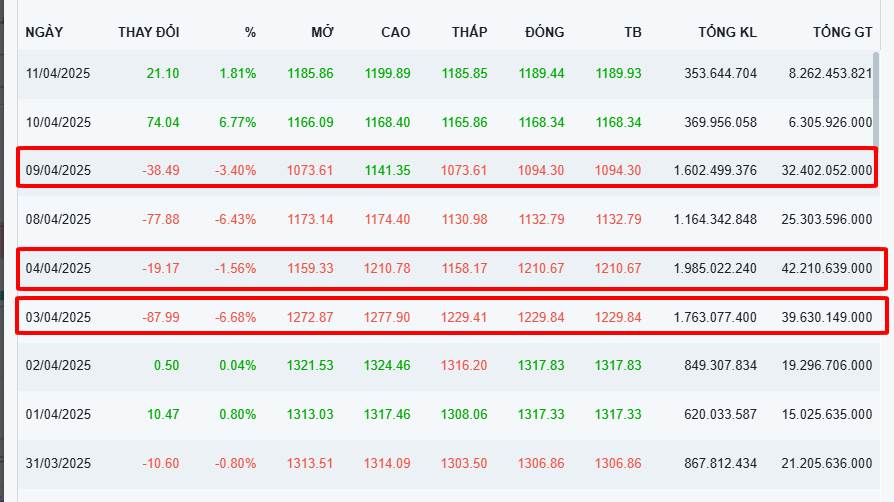Viewport: 894px width, 502px height.
Task: Select the % column header
Action: click(250, 32)
